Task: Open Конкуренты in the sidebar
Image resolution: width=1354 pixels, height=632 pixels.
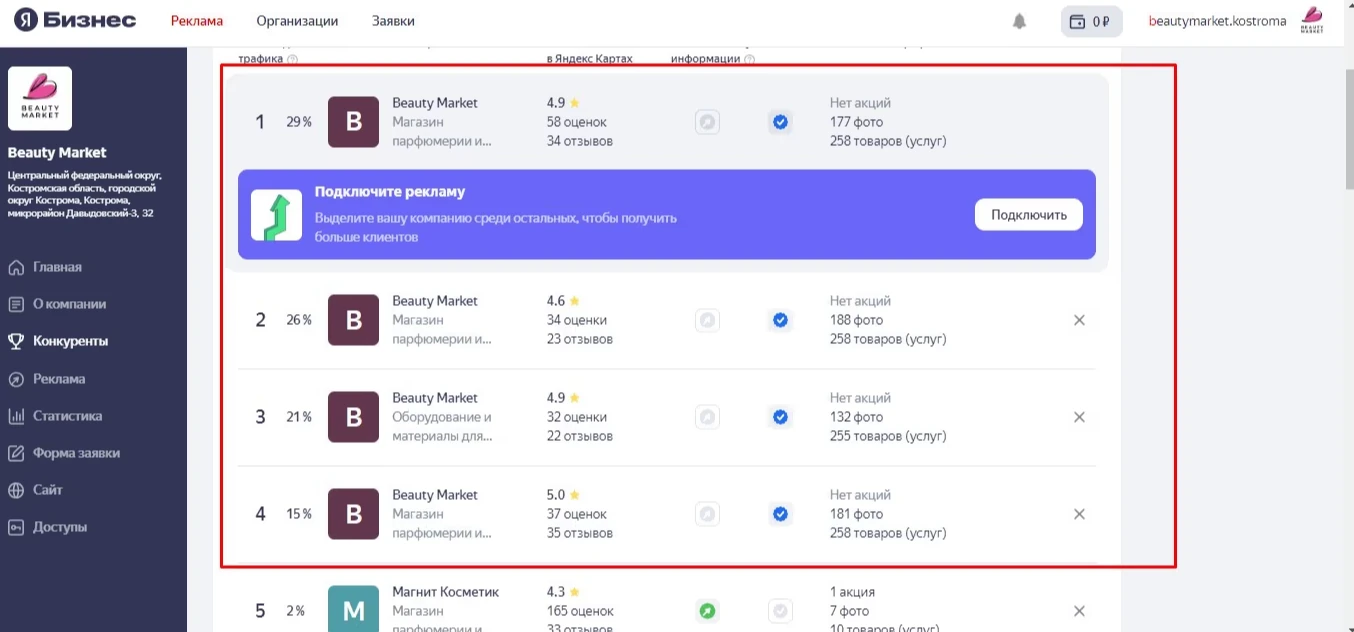Action: (x=70, y=341)
